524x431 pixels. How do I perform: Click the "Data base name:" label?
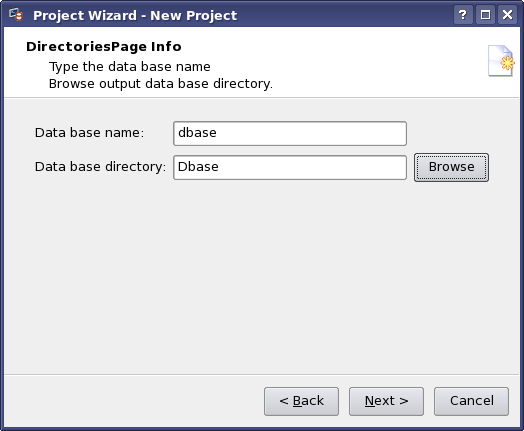point(89,133)
